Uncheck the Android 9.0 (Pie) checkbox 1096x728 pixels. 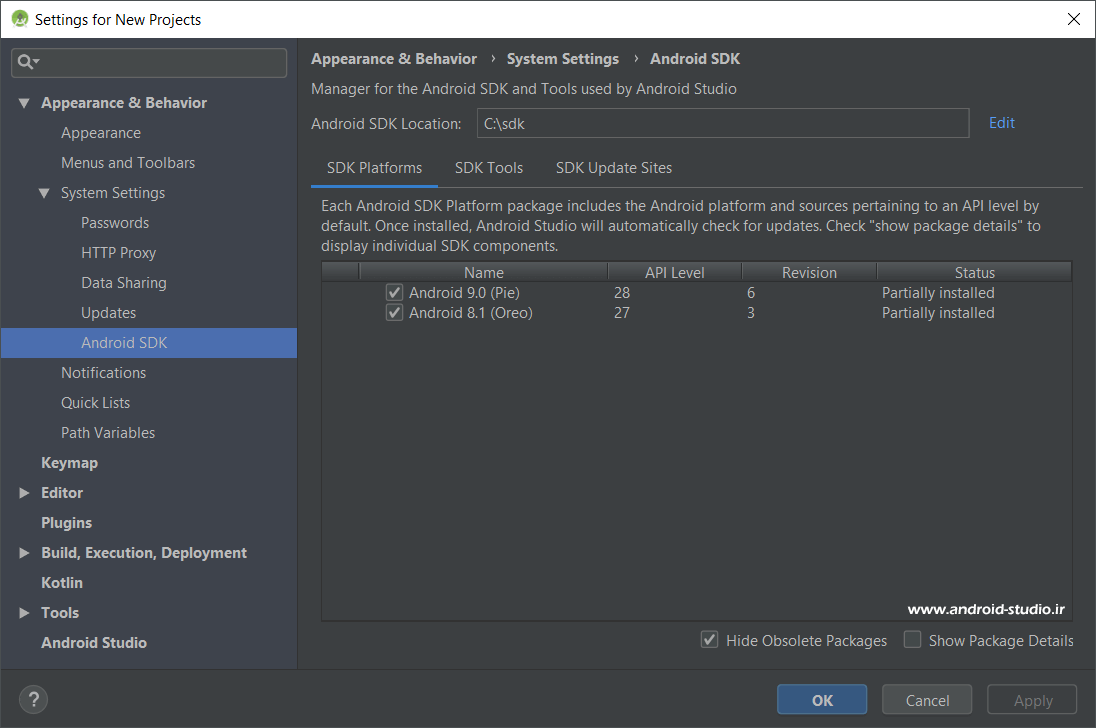pos(394,292)
